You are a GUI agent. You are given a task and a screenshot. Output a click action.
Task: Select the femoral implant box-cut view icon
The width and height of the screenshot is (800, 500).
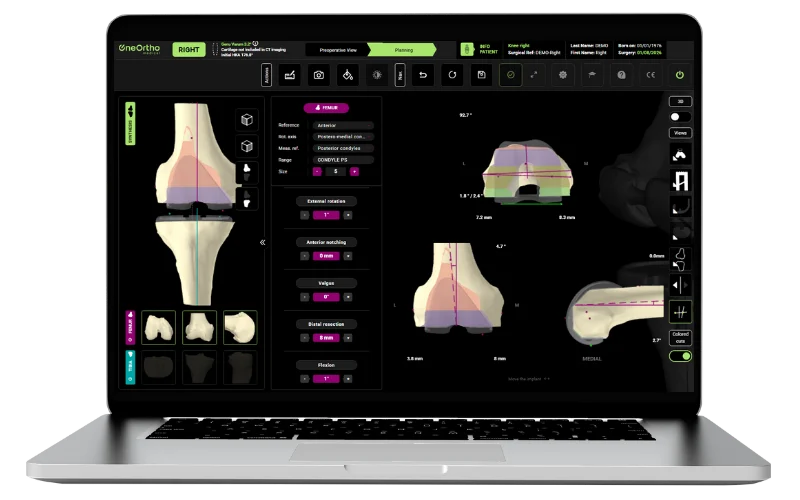pyautogui.click(x=680, y=181)
